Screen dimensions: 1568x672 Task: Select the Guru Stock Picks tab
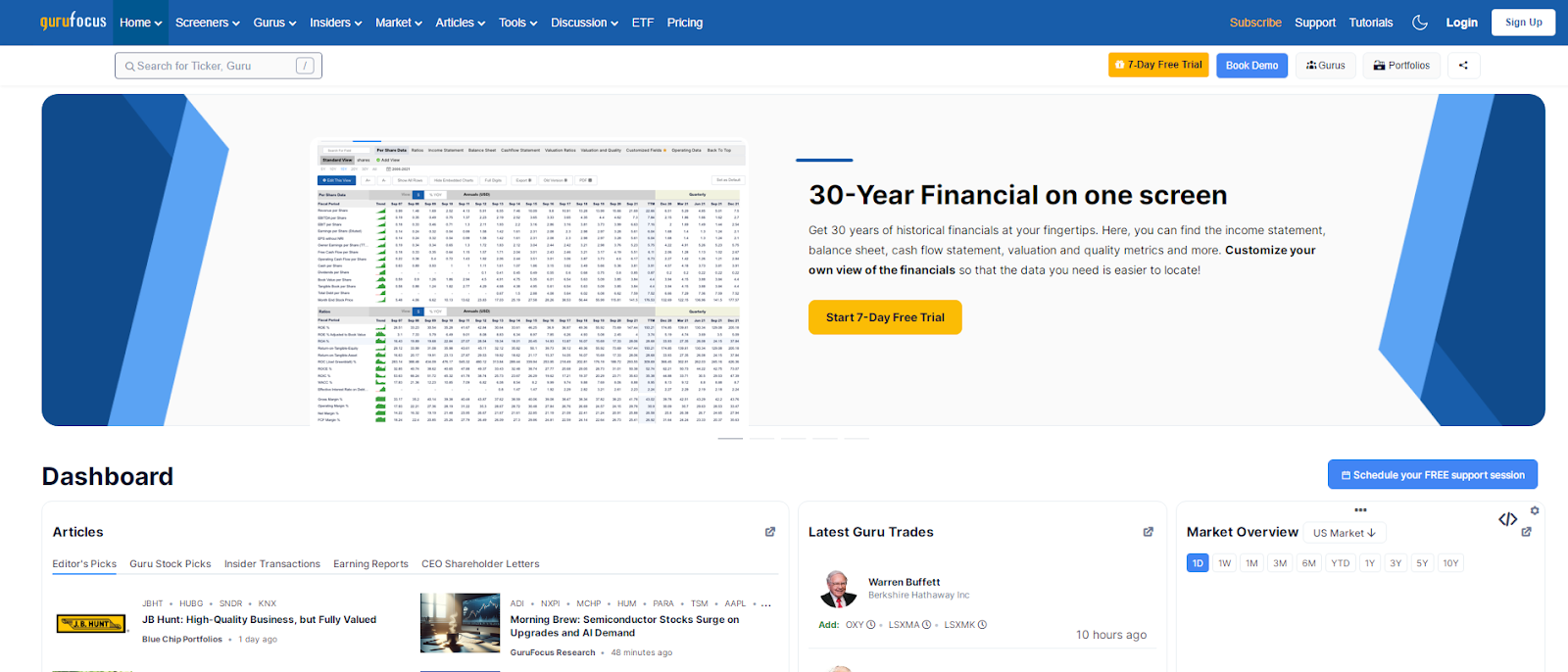(171, 564)
